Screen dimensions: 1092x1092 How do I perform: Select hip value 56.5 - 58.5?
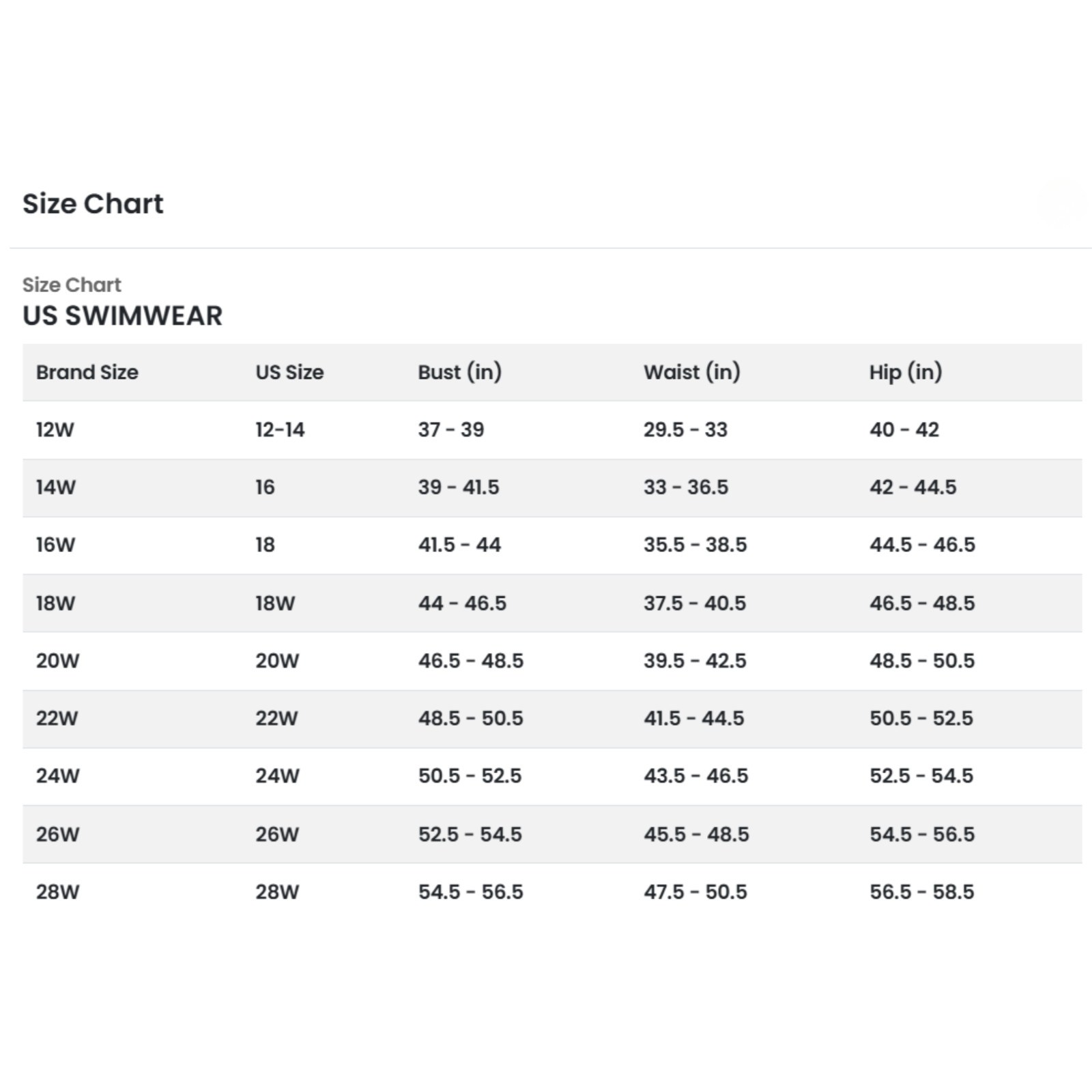click(x=922, y=891)
